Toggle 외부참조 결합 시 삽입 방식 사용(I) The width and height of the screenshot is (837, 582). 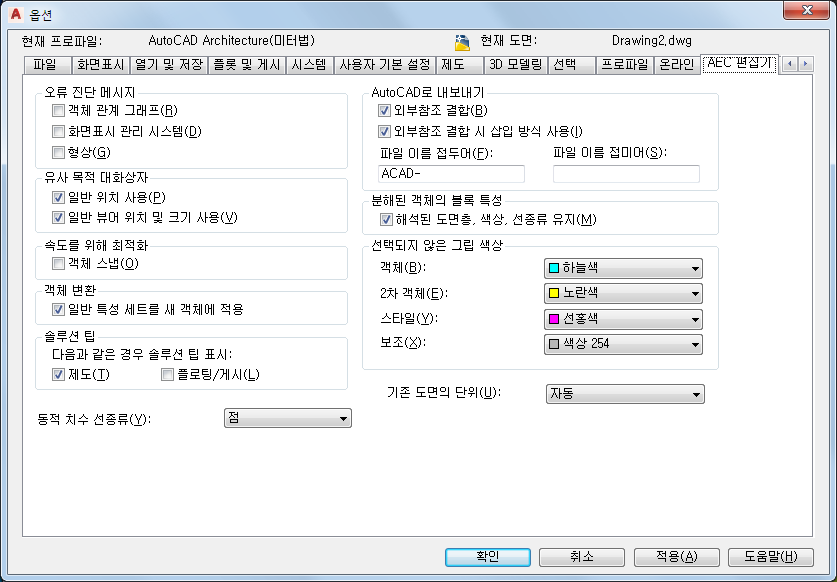pyautogui.click(x=384, y=131)
